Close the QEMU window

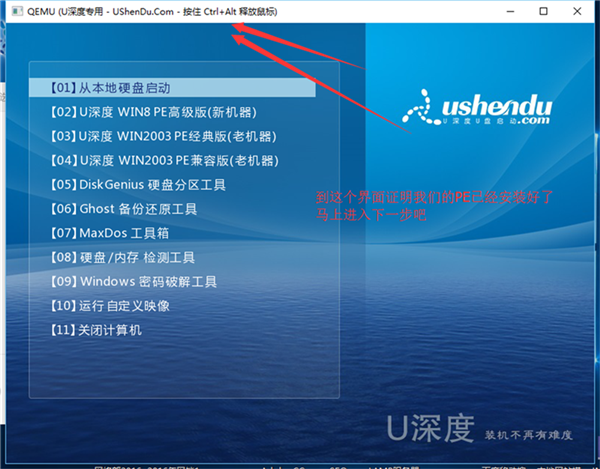point(577,11)
